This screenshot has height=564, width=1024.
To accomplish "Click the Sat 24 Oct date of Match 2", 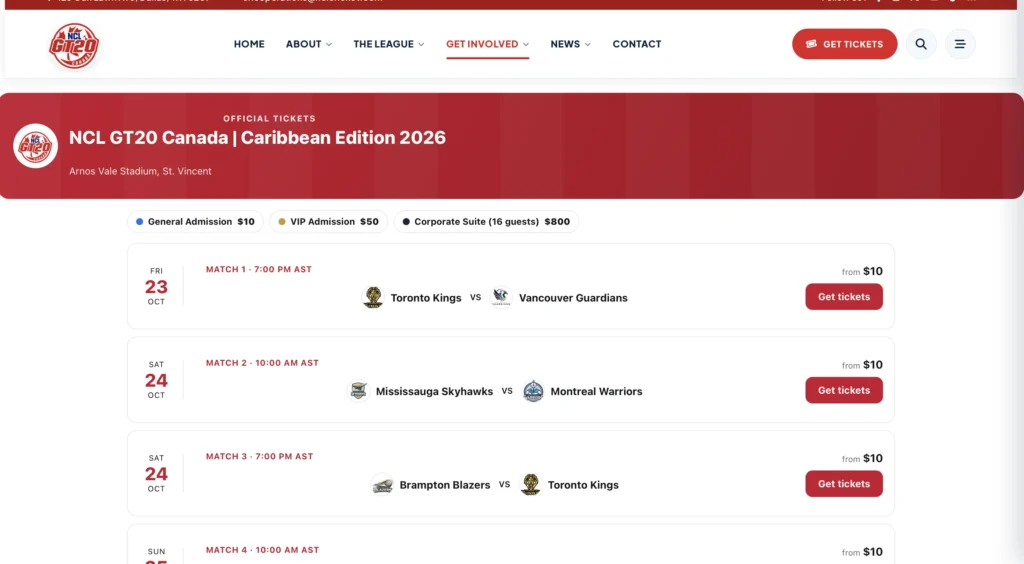I will click(156, 380).
